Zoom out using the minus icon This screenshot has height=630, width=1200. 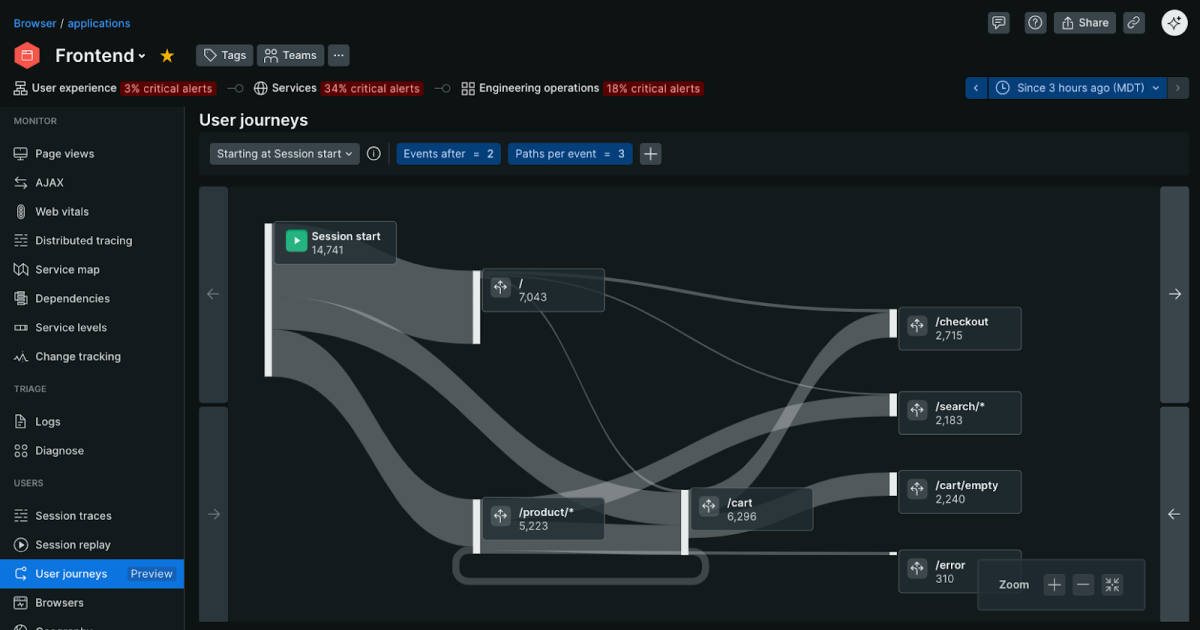coord(1083,584)
